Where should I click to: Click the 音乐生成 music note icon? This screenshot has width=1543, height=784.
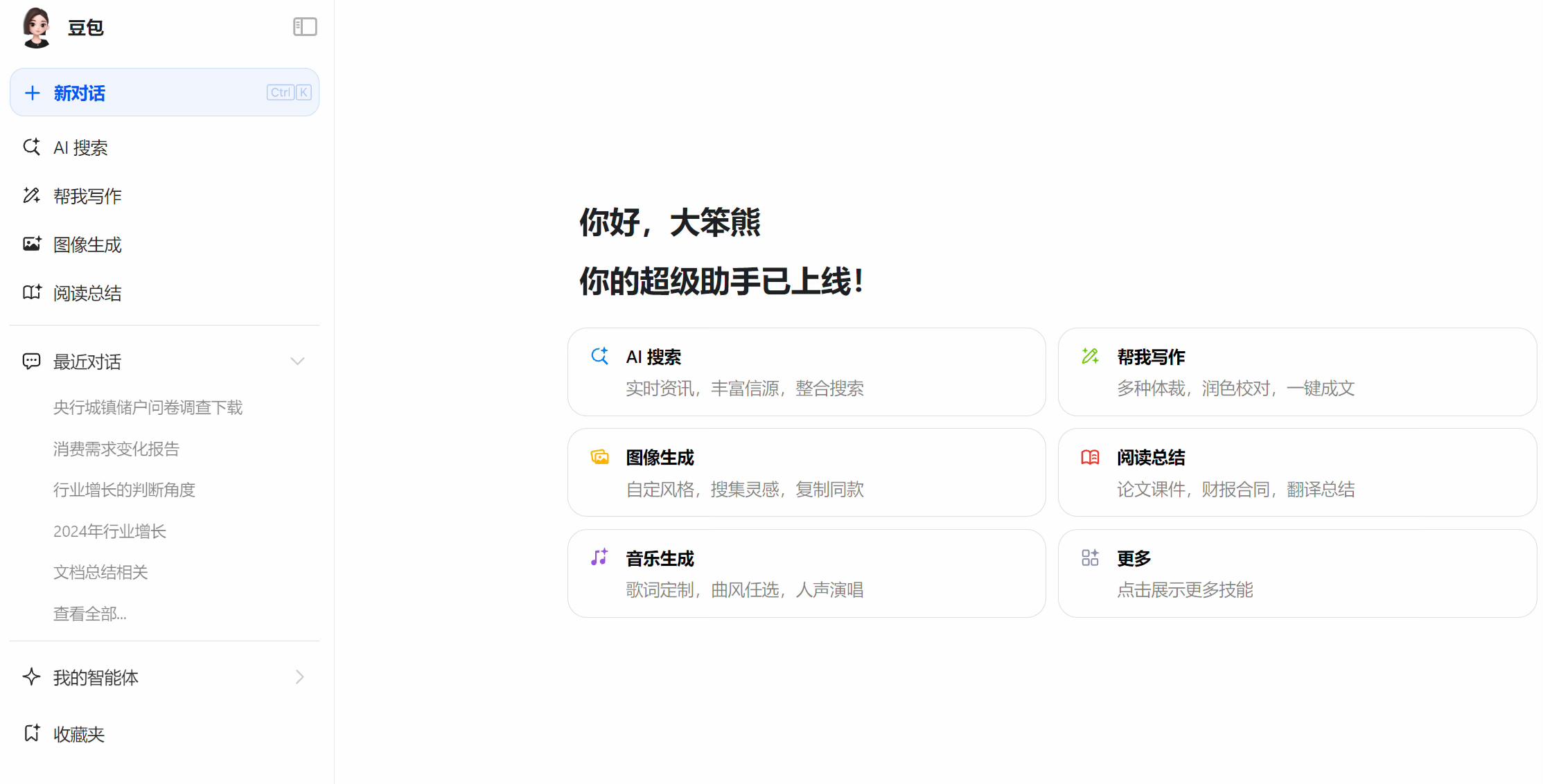click(599, 558)
